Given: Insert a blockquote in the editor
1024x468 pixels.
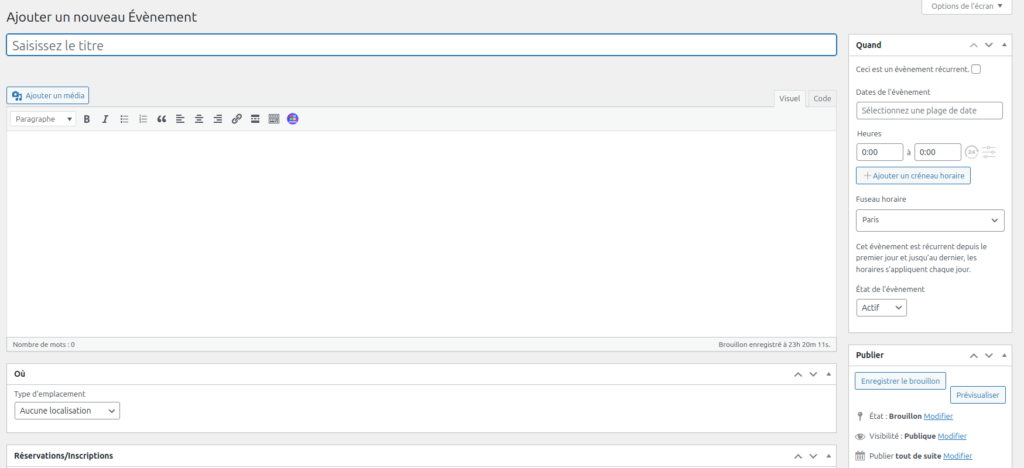Looking at the screenshot, I should tap(162, 119).
